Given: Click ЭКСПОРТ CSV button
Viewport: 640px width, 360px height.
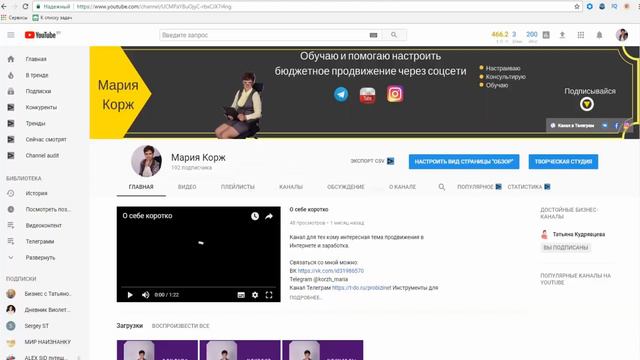Looking at the screenshot, I should 372,161.
